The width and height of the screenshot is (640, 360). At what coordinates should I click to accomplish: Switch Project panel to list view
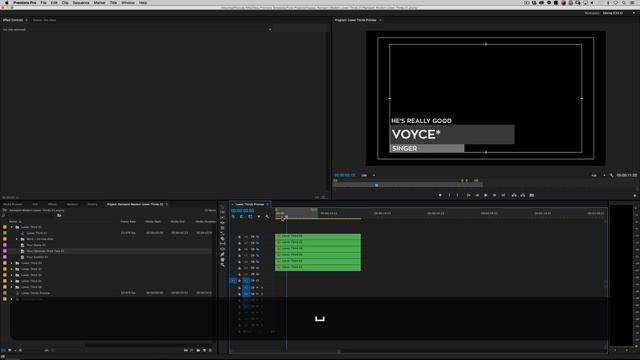coord(3,350)
